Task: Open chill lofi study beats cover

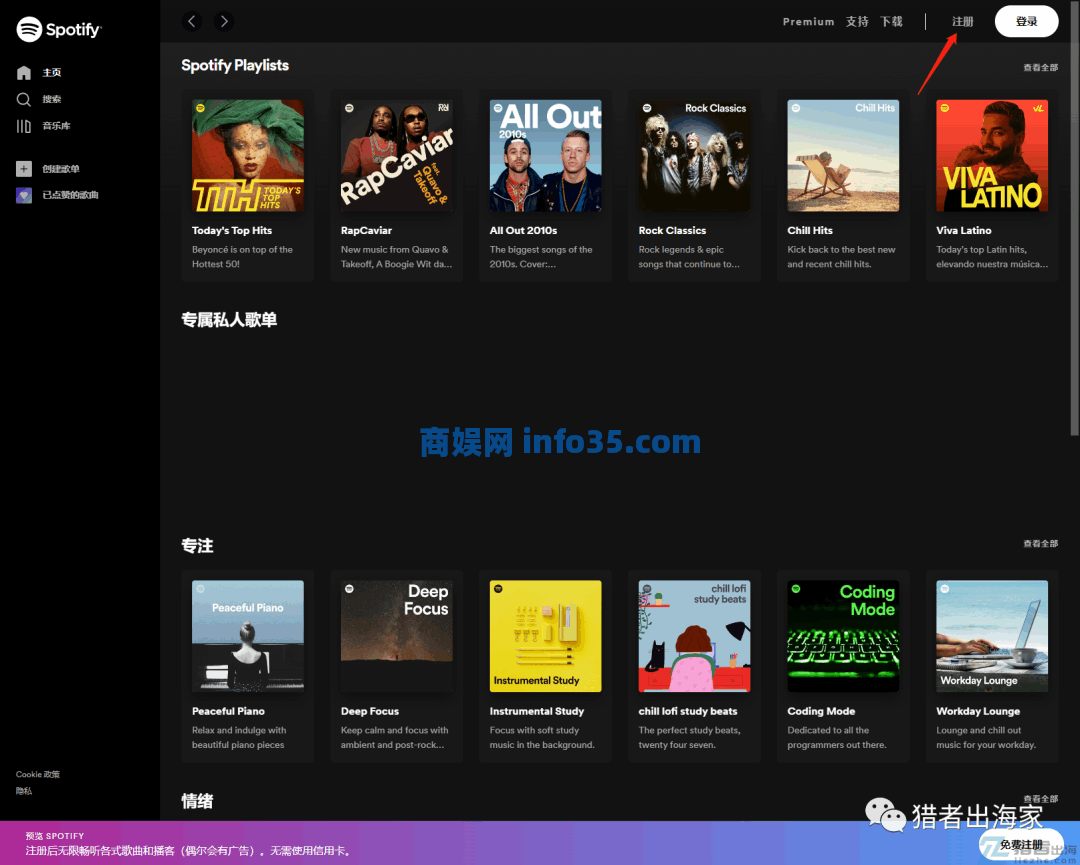Action: (x=694, y=636)
